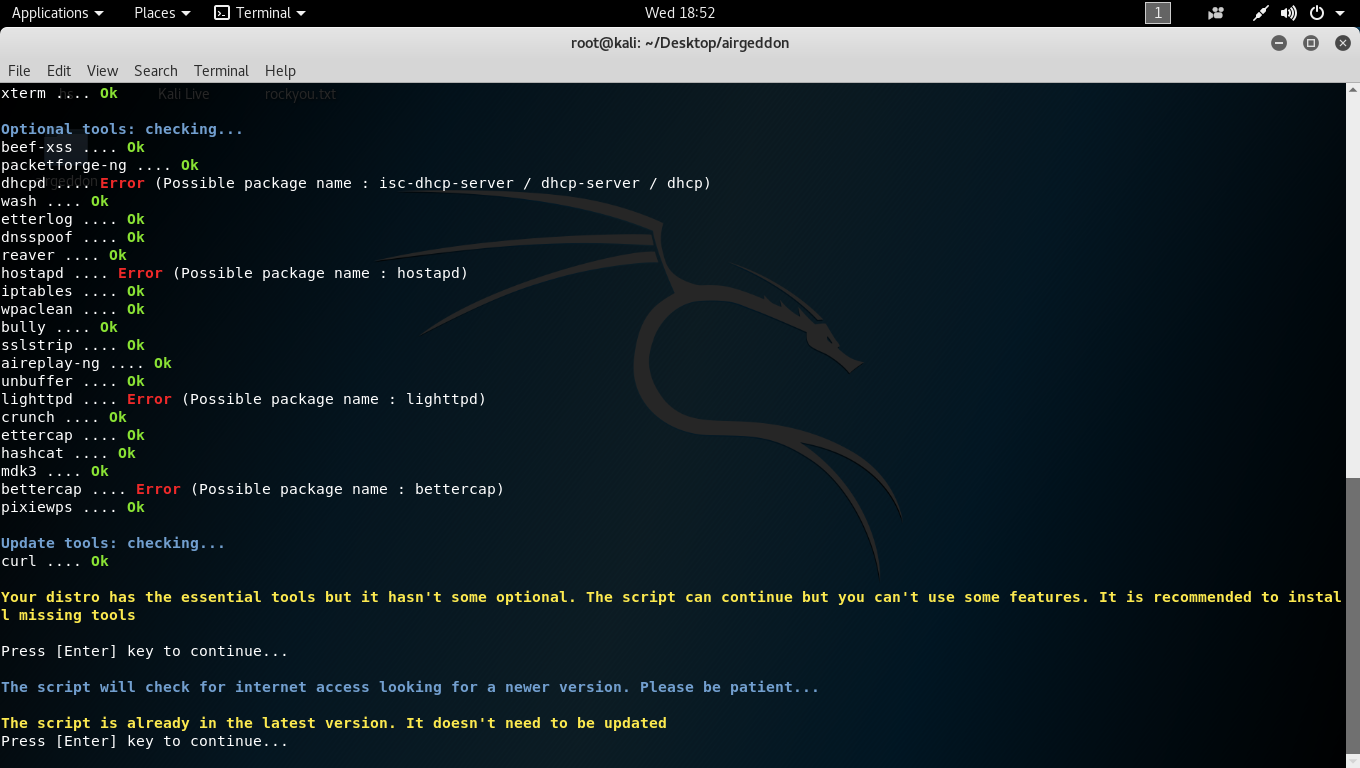This screenshot has width=1360, height=768.
Task: Click the 'pixiewps' line
Action: point(73,507)
